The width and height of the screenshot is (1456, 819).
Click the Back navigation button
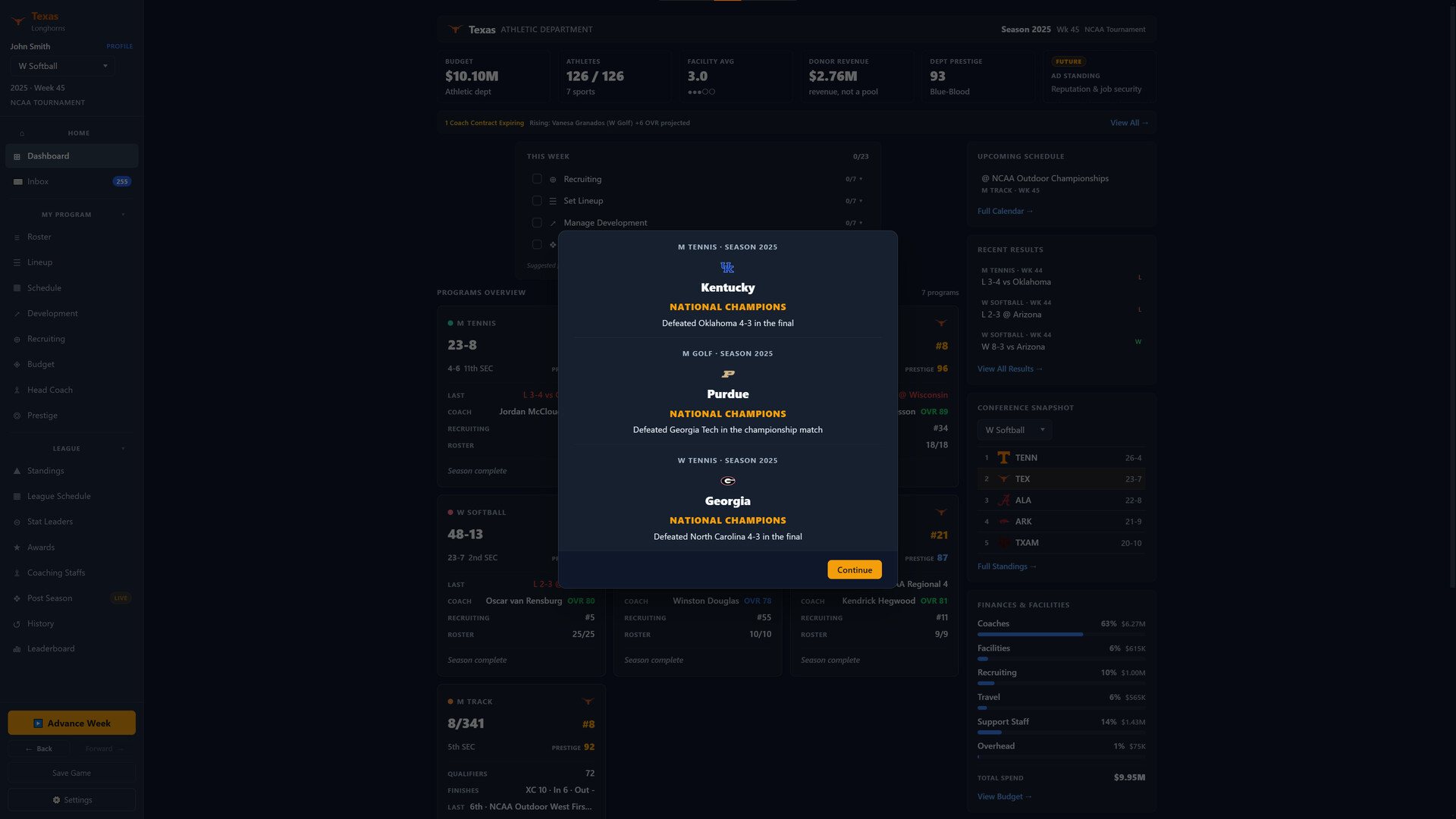(39, 749)
